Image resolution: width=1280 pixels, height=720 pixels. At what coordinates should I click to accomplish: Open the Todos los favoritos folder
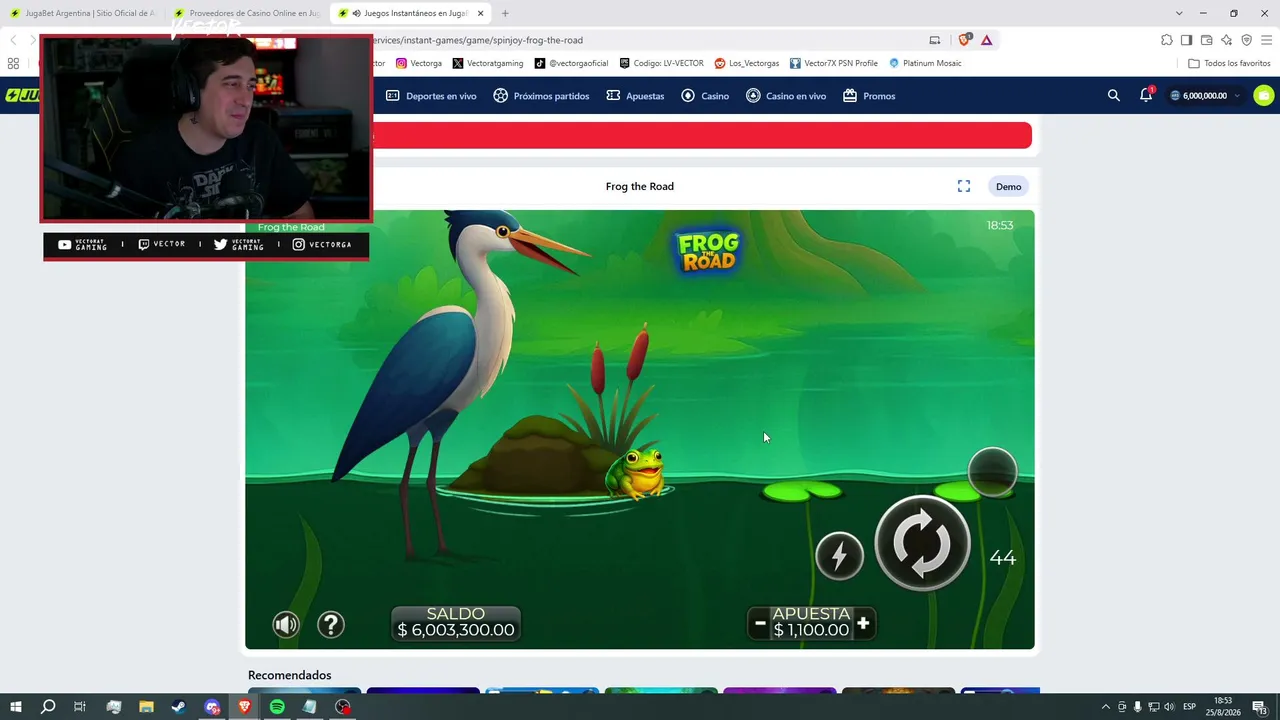[x=1229, y=63]
